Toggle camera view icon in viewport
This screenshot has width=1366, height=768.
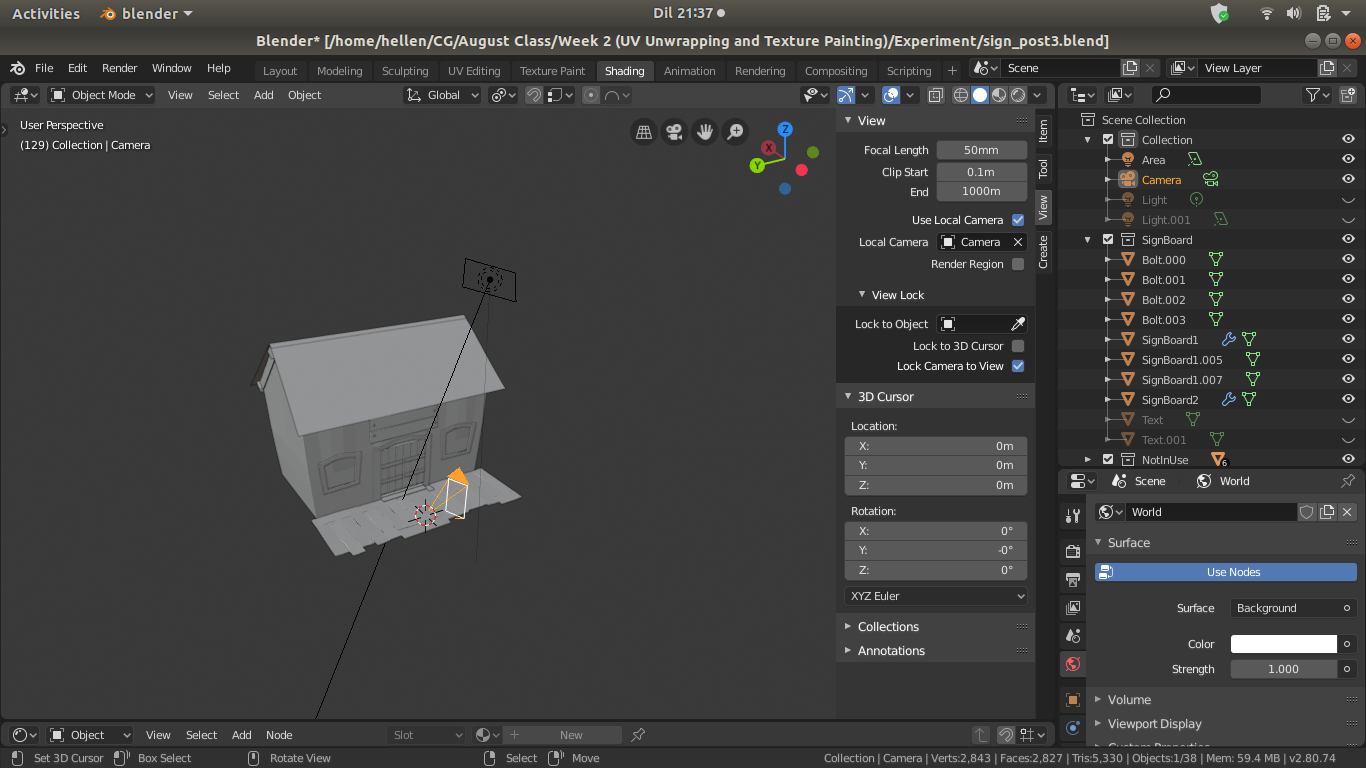[x=675, y=132]
